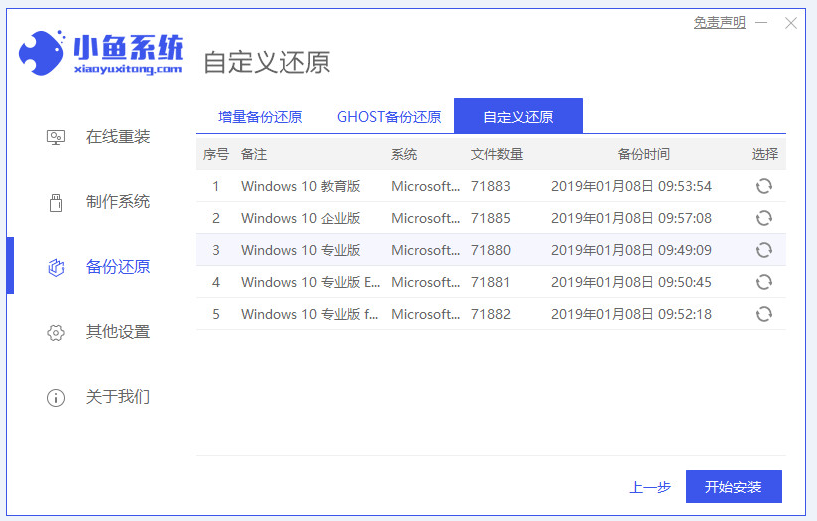Close the 小鱼系统 window
This screenshot has height=521, width=817.
790,23
